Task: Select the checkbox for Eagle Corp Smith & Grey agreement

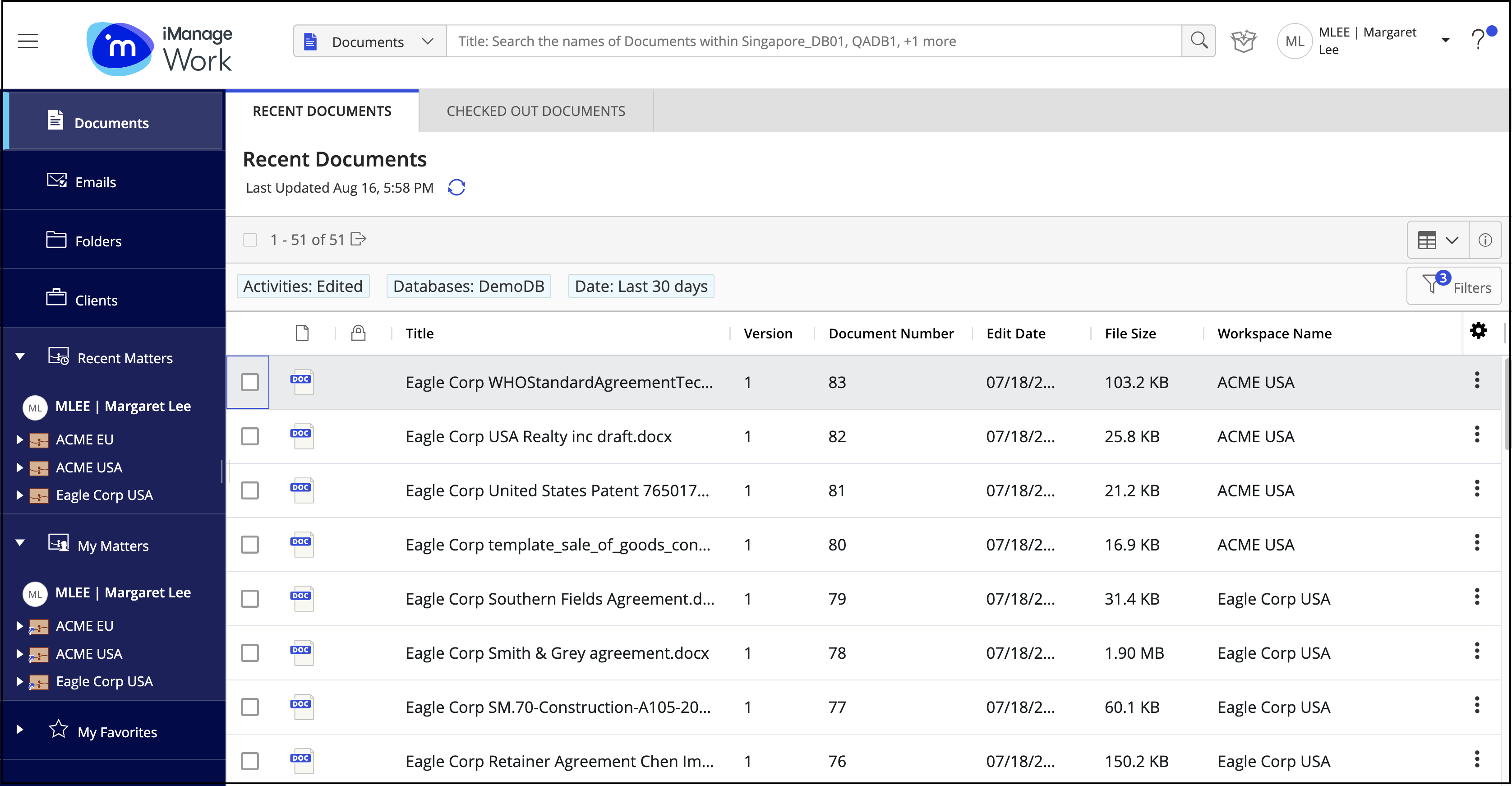Action: pyautogui.click(x=250, y=653)
